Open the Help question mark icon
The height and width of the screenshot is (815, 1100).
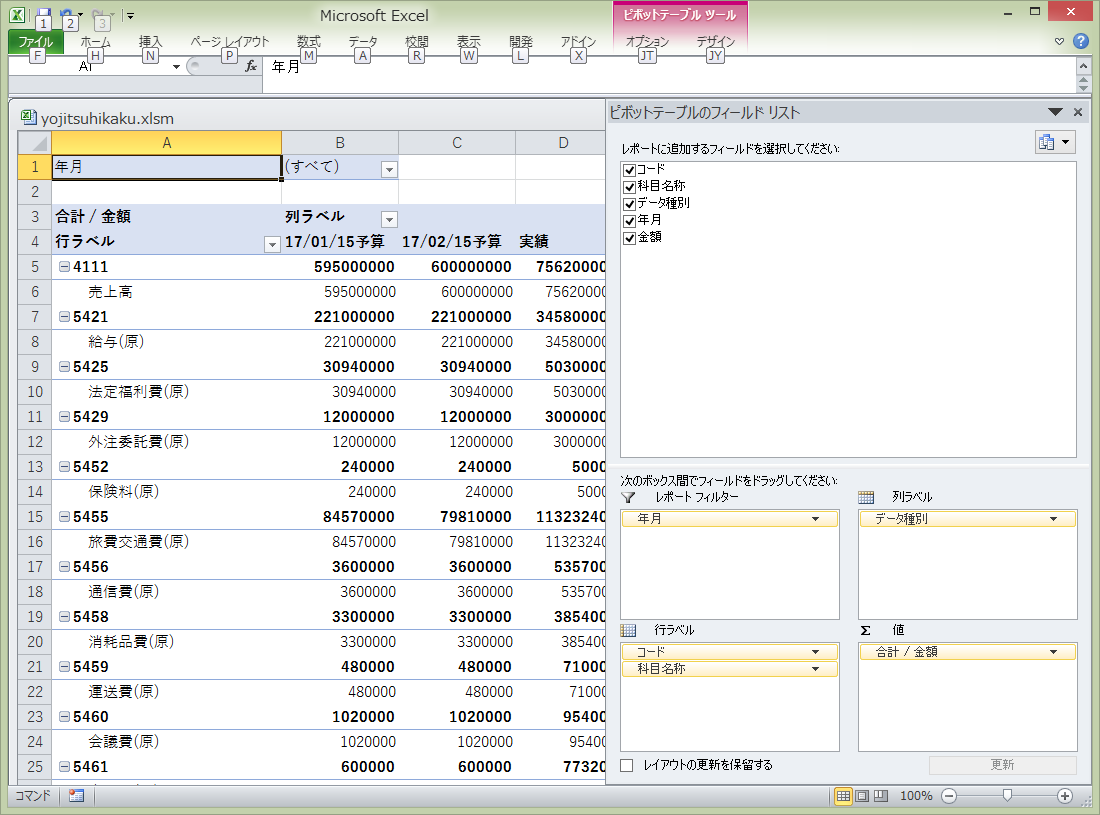pos(1080,42)
